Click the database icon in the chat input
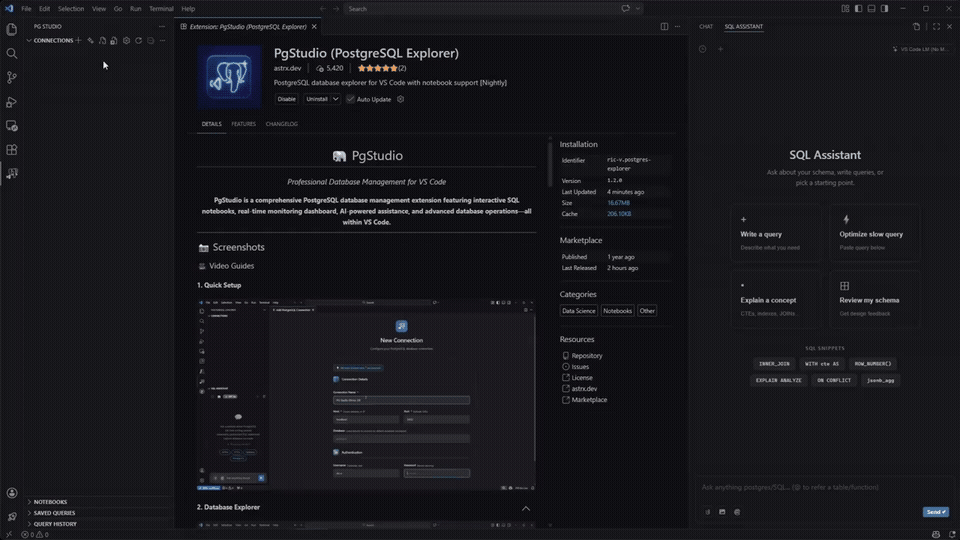The height and width of the screenshot is (540, 960). point(737,512)
